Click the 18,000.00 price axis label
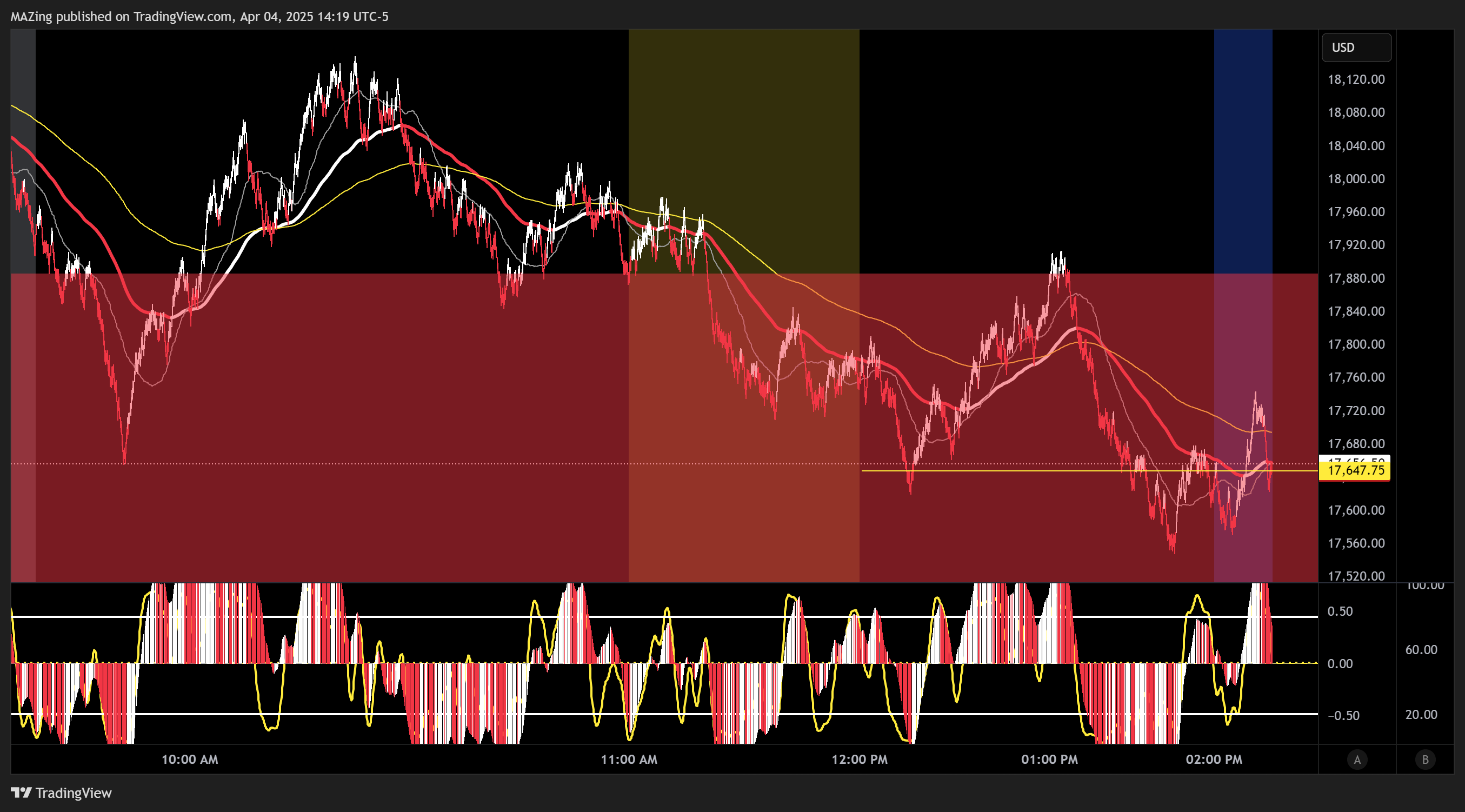The image size is (1465, 812). click(1356, 178)
